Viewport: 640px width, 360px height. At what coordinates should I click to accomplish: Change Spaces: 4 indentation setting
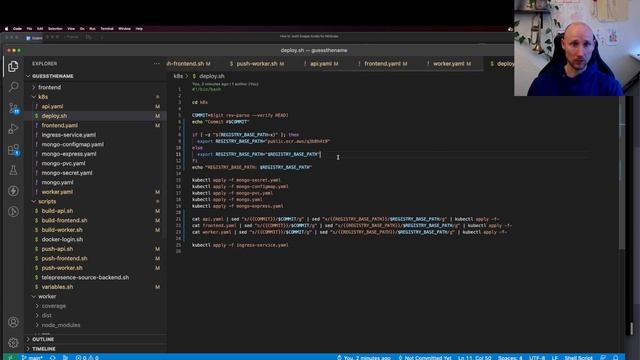click(510, 357)
